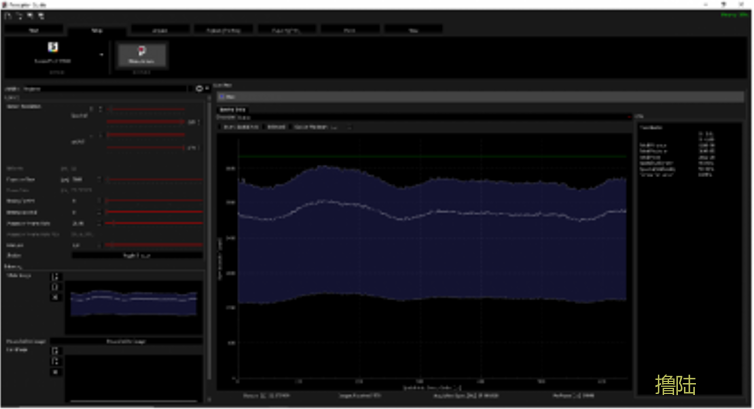The width and height of the screenshot is (754, 409).
Task: Open the seventh, rightmost main tab
Action: point(413,30)
